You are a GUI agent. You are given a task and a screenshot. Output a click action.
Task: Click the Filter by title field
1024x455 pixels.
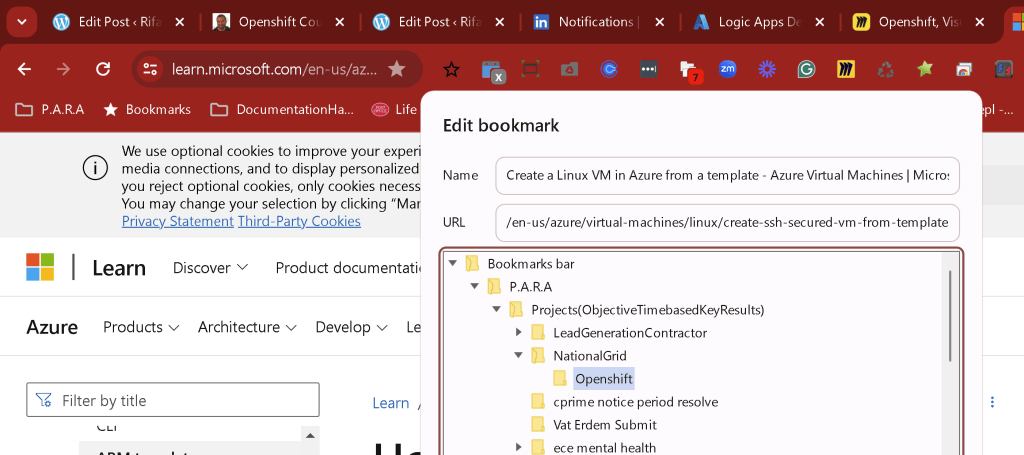tap(173, 400)
